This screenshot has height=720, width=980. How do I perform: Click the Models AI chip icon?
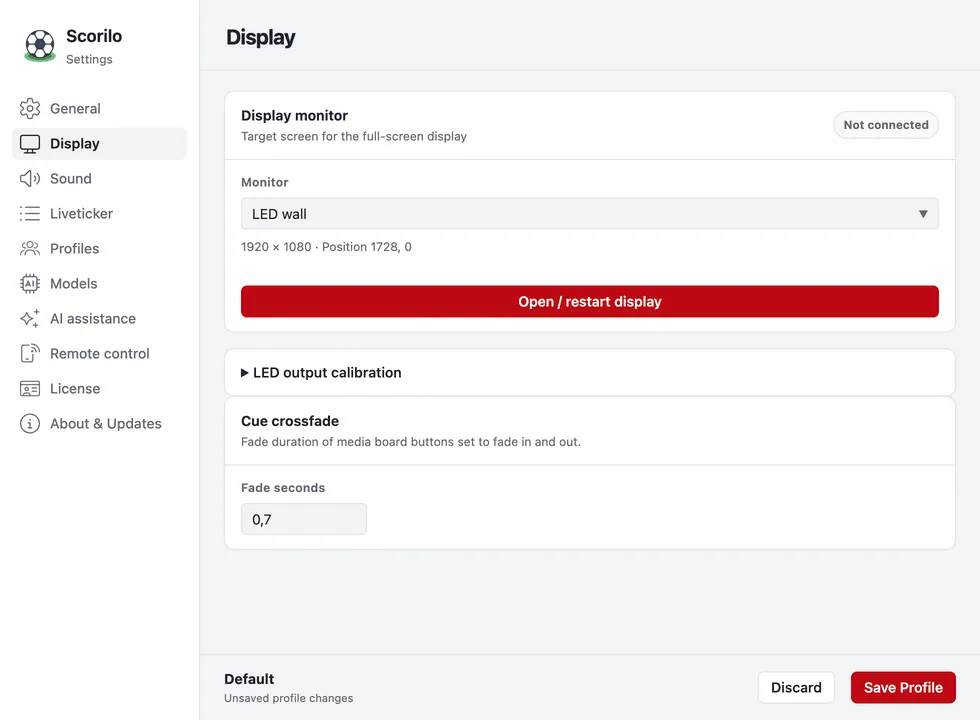29,284
